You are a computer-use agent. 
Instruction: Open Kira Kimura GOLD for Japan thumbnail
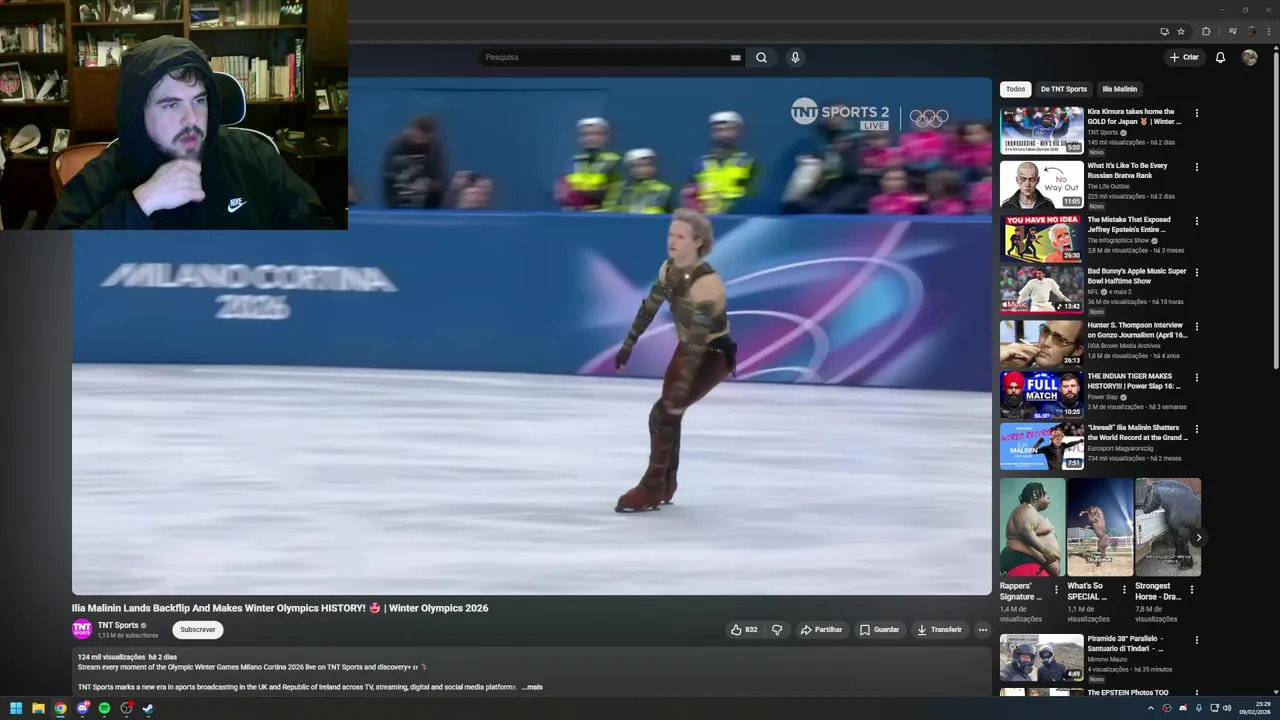[x=1041, y=130]
